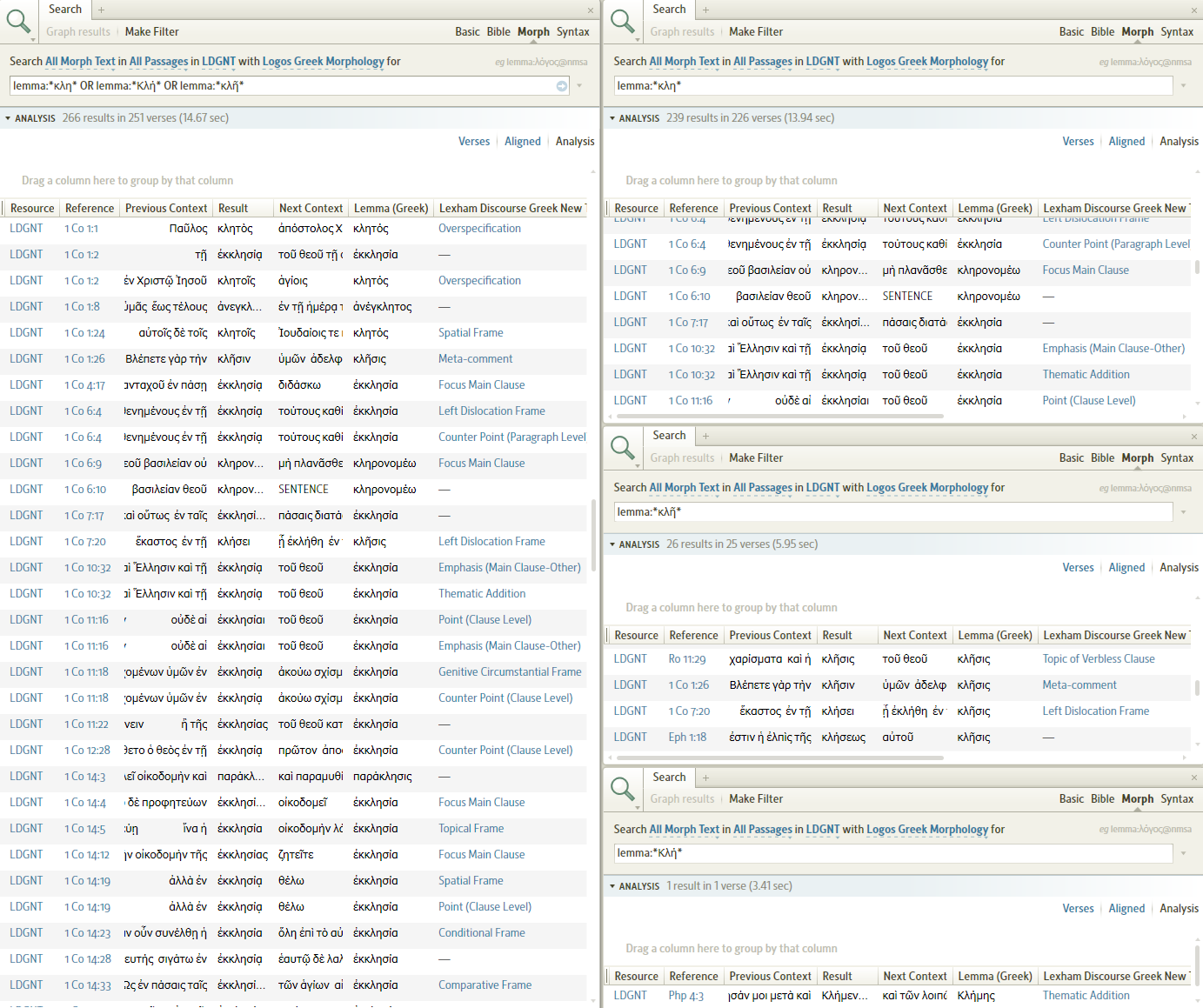Click the Search tab in the 26-results panel
This screenshot has width=1203, height=1008.
click(670, 436)
